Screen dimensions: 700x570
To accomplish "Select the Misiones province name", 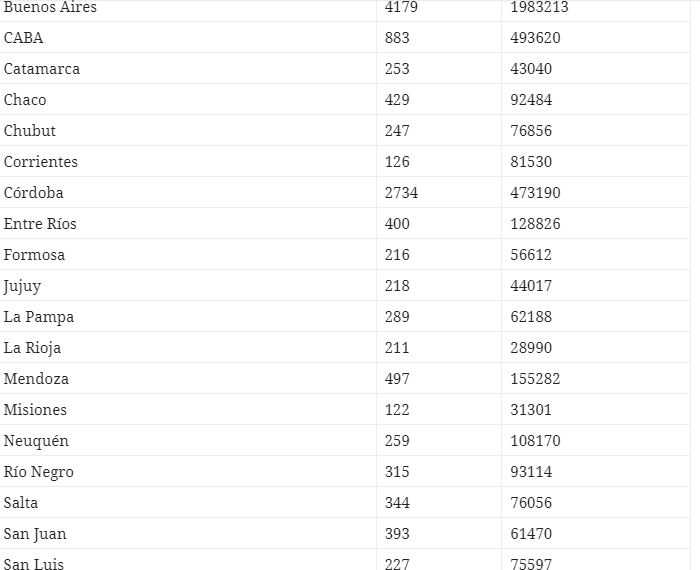I will point(35,410).
